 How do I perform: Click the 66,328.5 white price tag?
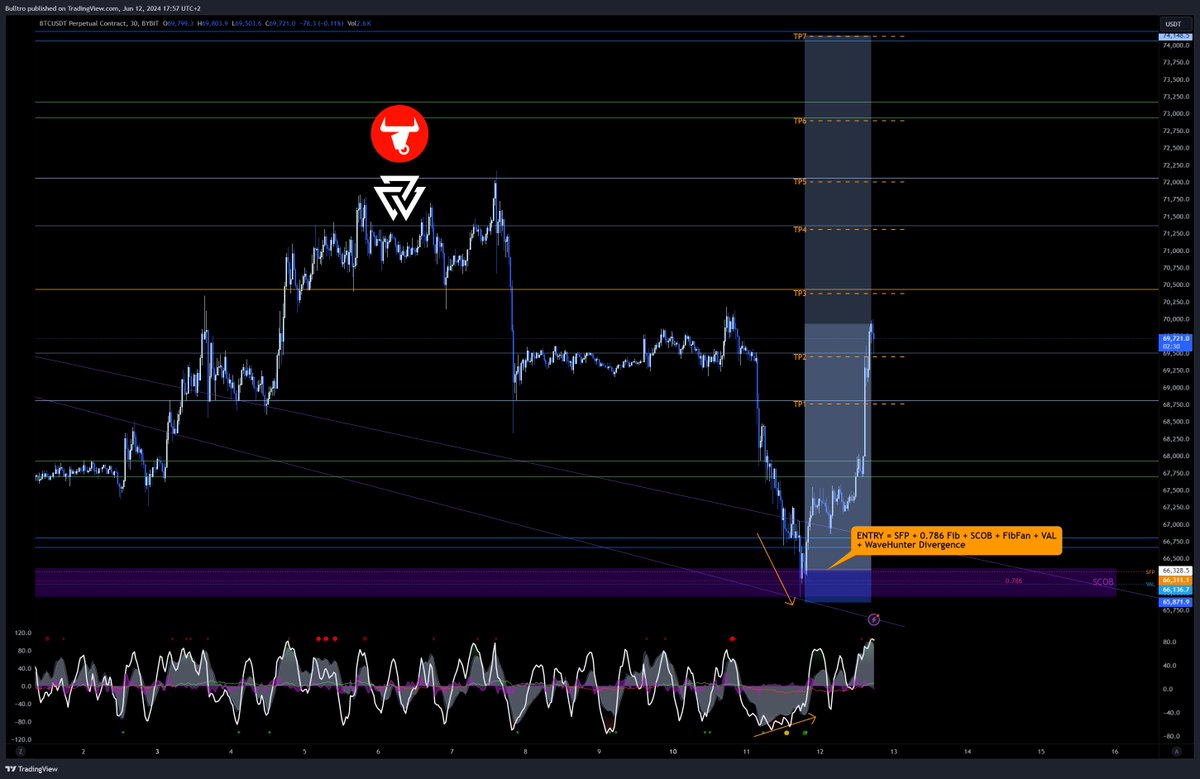pos(1173,571)
